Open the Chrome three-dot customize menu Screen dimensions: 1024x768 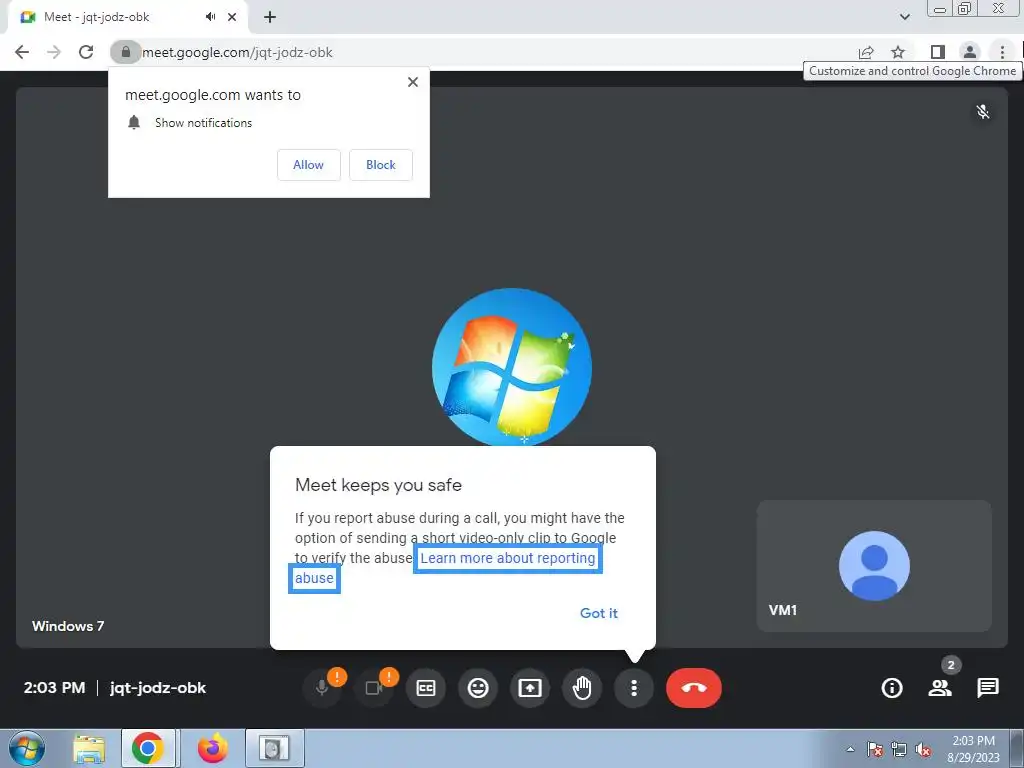(x=1002, y=52)
